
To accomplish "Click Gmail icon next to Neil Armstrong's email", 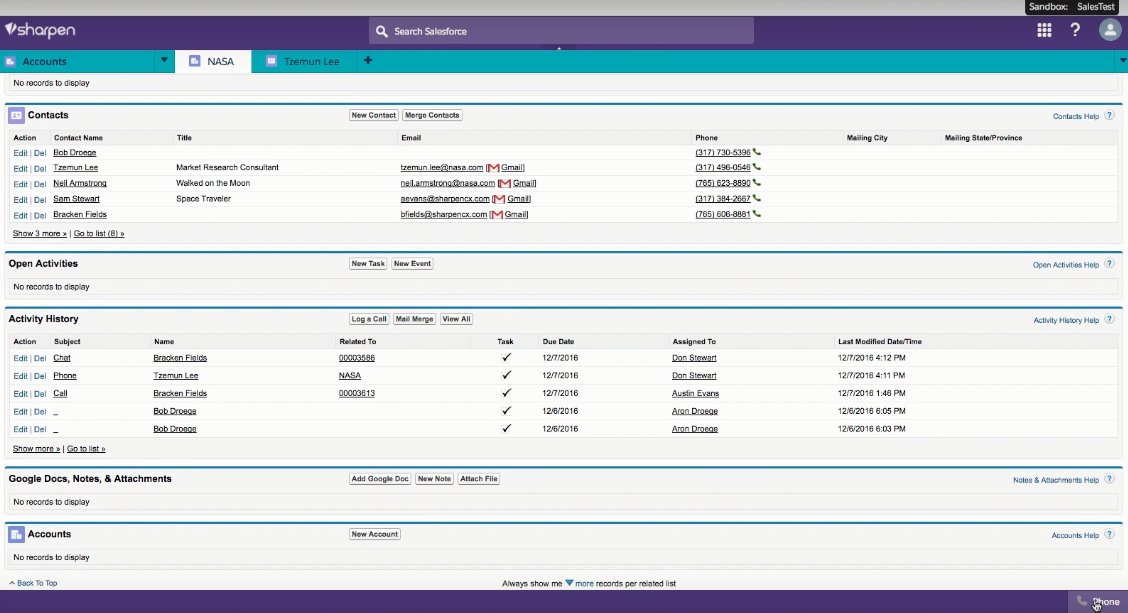I will [505, 184].
